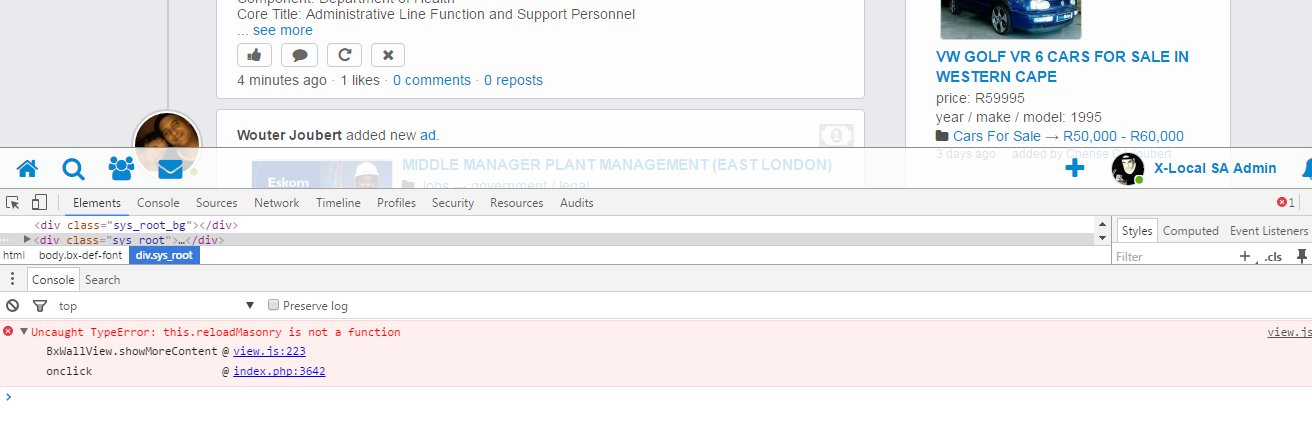Select body.bx-def-font in the breadcrumb

point(80,255)
